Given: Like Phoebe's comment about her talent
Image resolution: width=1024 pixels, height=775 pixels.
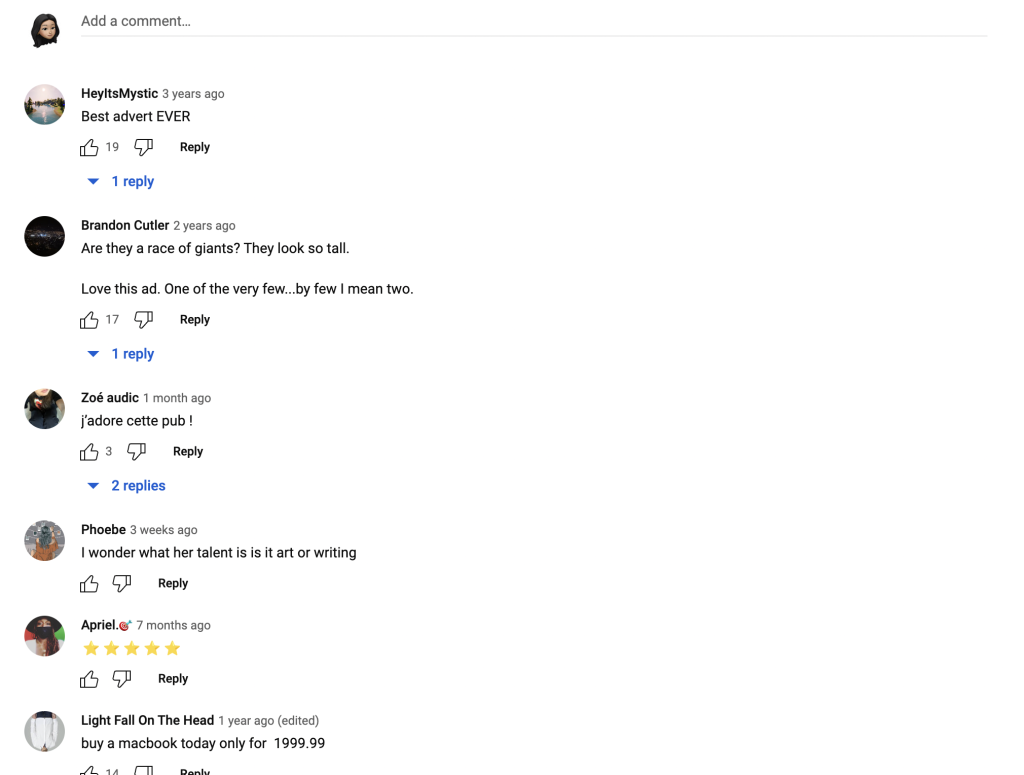Looking at the screenshot, I should (89, 584).
